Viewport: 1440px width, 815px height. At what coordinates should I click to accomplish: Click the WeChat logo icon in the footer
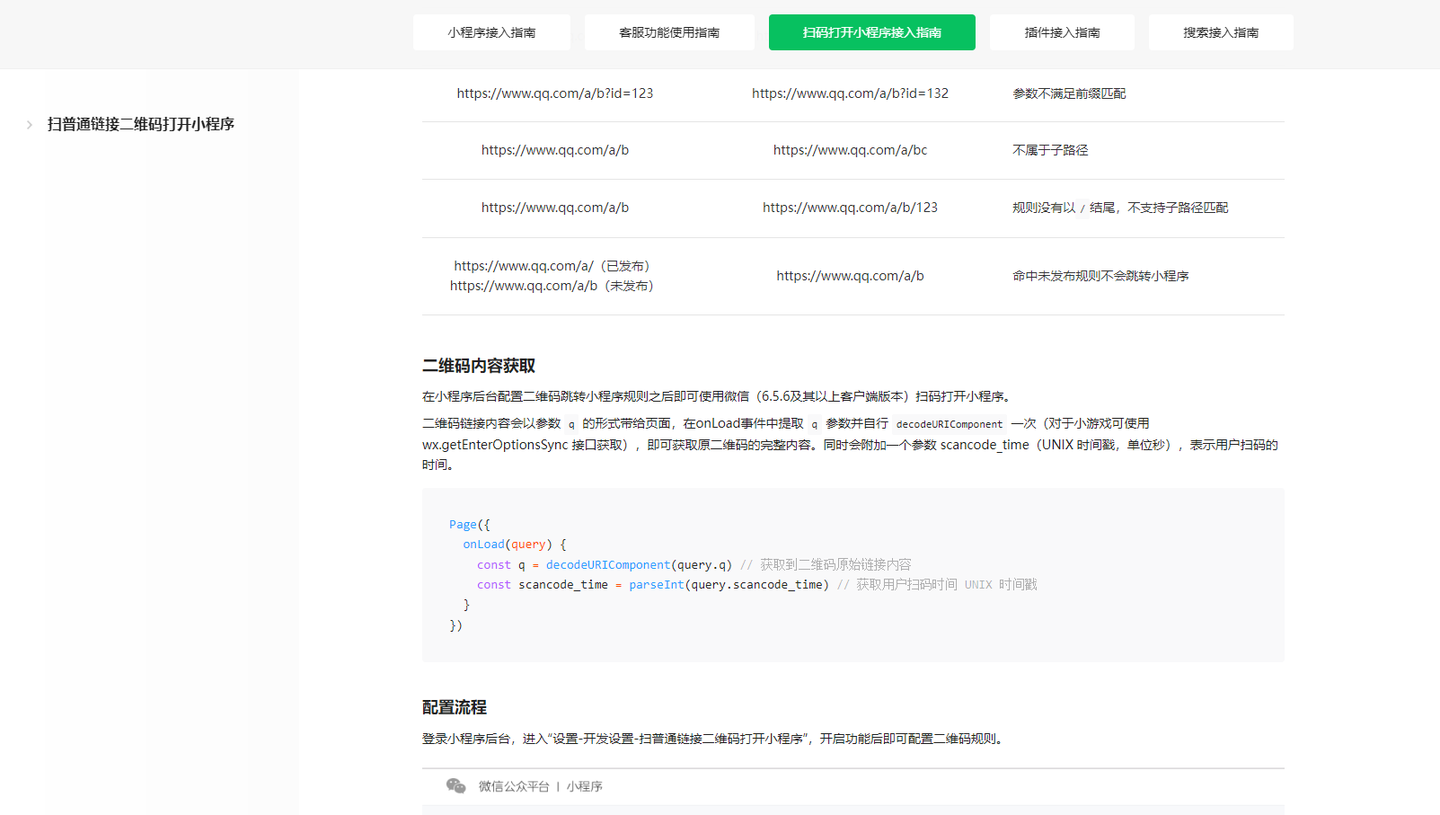(x=455, y=786)
